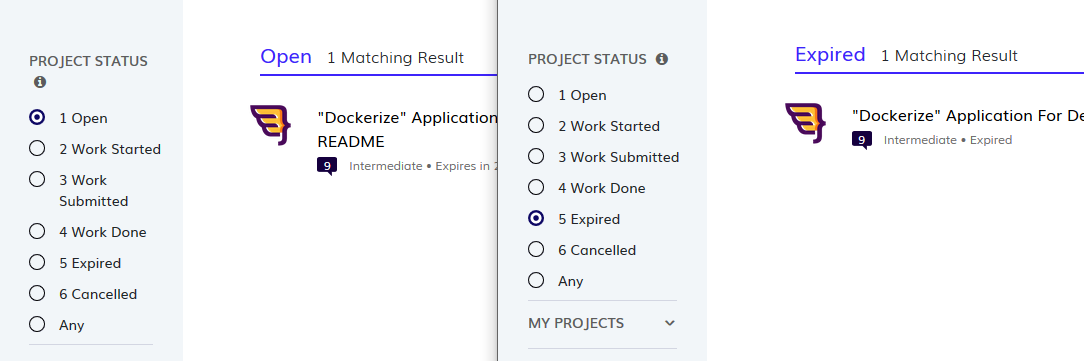Open "Dockerize" Application README project link
Image resolution: width=1084 pixels, height=361 pixels.
tap(407, 129)
